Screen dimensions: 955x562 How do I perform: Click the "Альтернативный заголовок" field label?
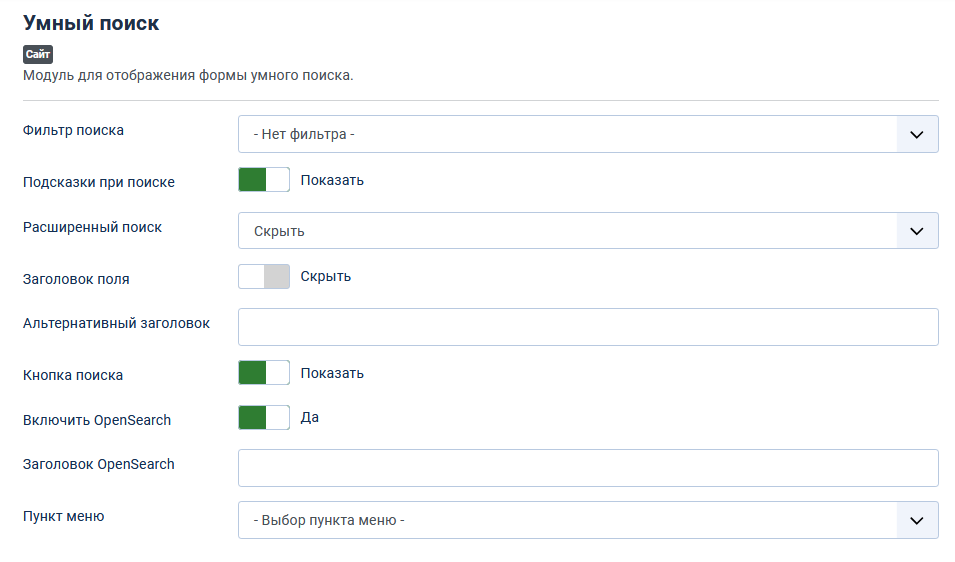click(x=116, y=323)
